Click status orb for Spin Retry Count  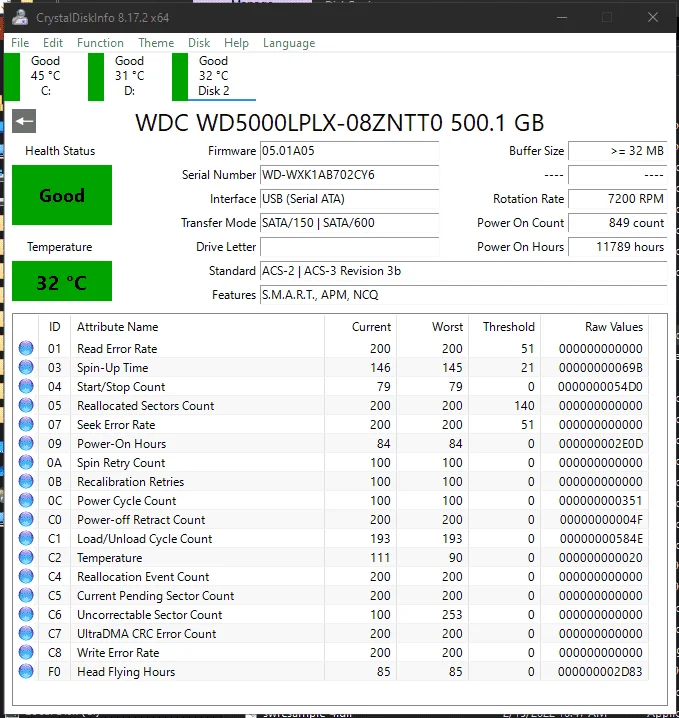click(x=26, y=462)
